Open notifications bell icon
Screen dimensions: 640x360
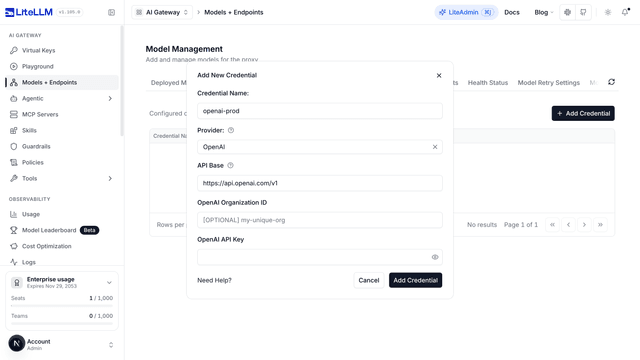(x=625, y=12)
